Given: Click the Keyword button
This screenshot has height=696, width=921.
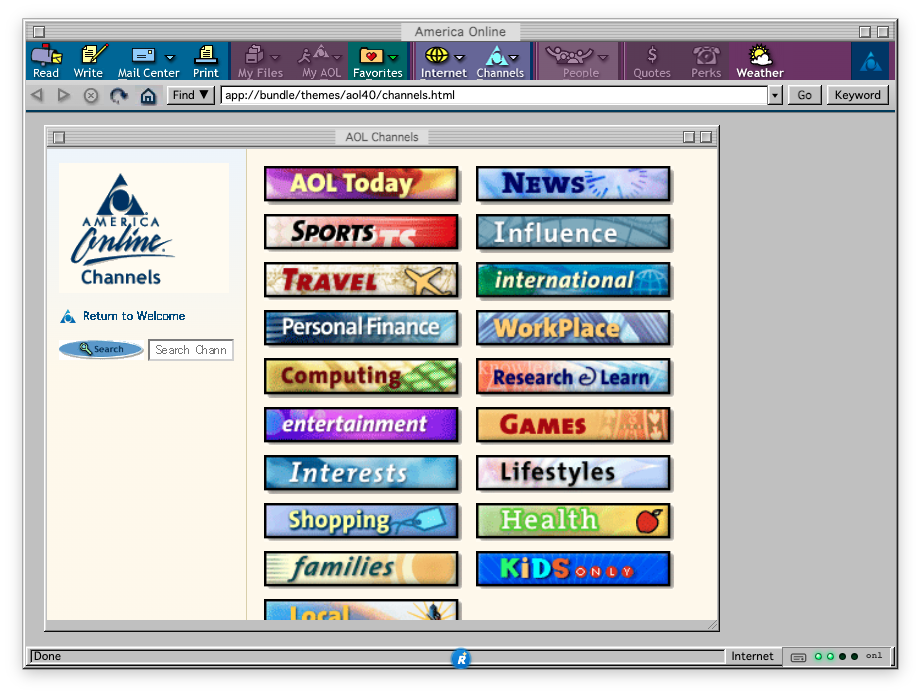Looking at the screenshot, I should click(858, 95).
